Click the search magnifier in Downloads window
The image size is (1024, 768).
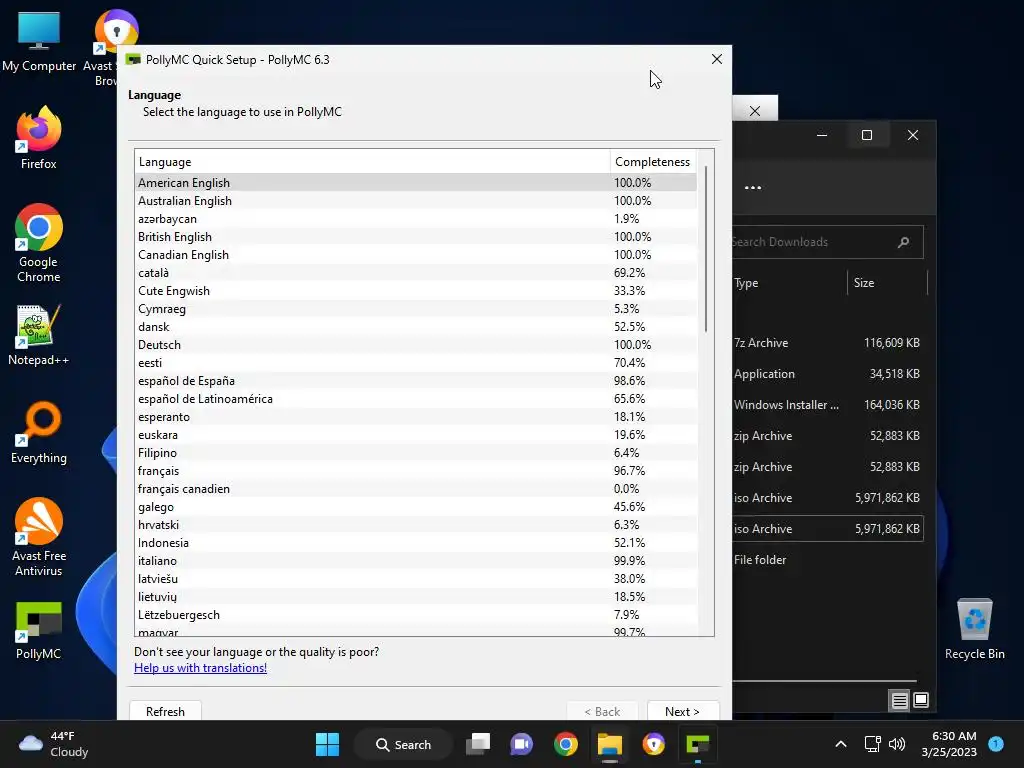pos(904,242)
